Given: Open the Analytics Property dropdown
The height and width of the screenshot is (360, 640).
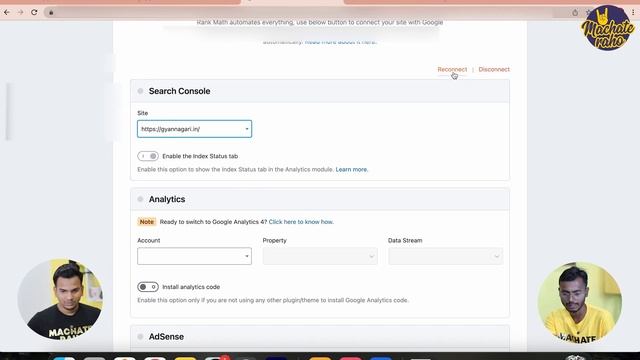Looking at the screenshot, I should click(320, 256).
